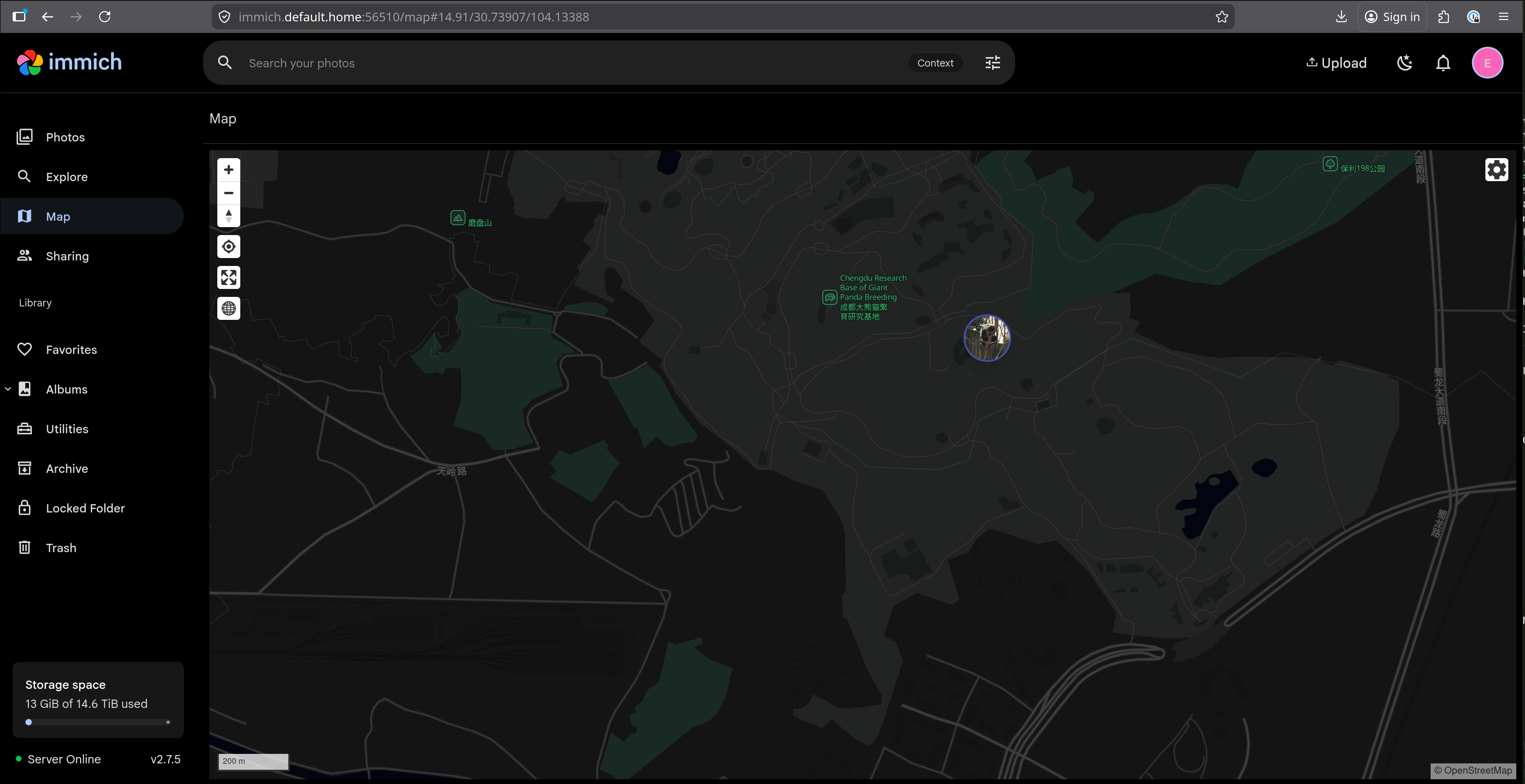Click the Upload button
This screenshot has height=784, width=1525.
[x=1336, y=63]
